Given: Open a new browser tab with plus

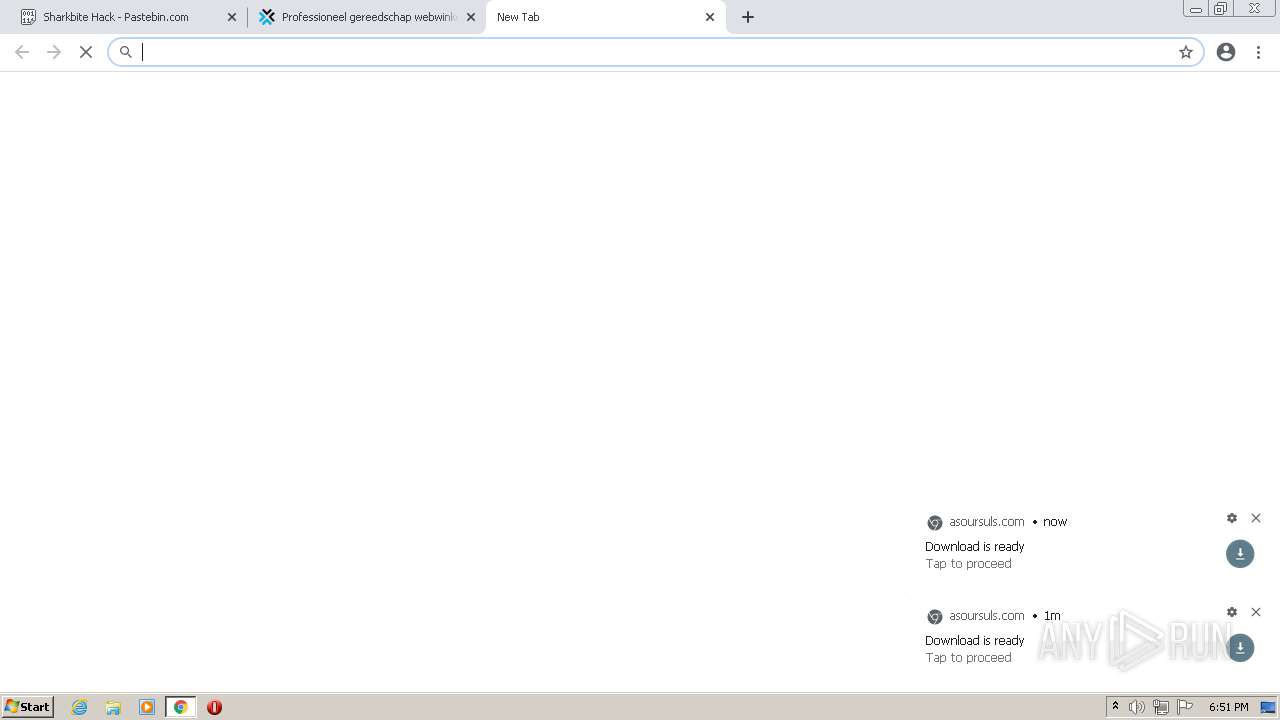Looking at the screenshot, I should 748,17.
